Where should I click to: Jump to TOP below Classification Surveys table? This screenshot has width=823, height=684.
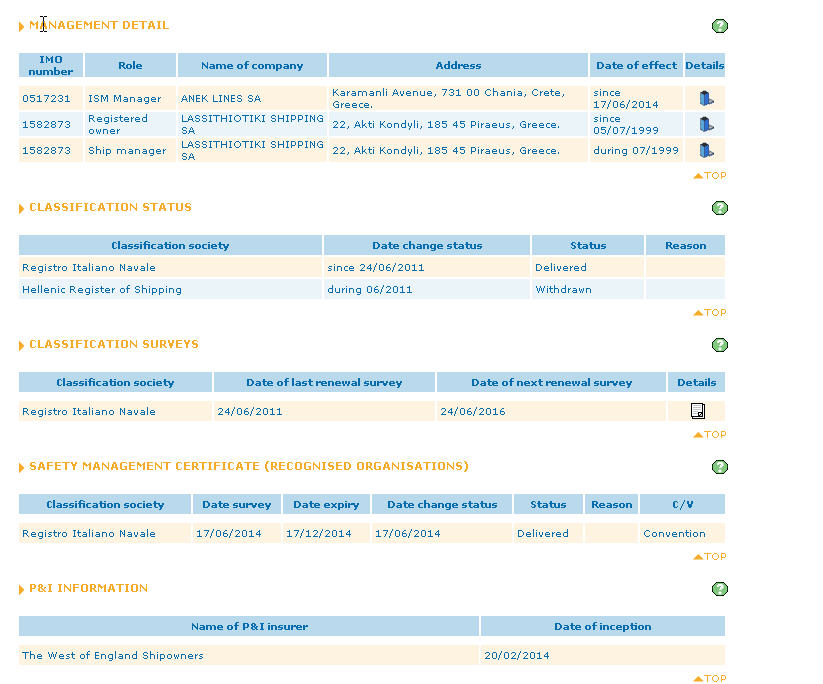(710, 434)
